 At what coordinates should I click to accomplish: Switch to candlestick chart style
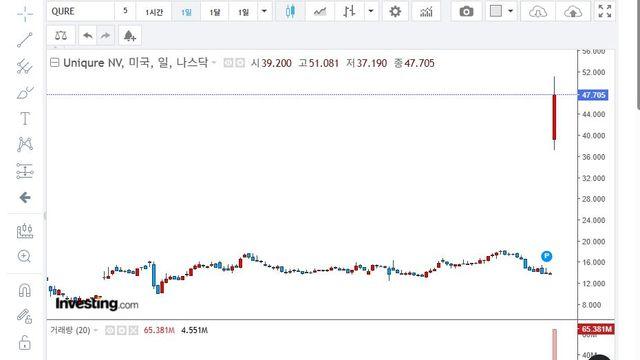click(x=290, y=11)
